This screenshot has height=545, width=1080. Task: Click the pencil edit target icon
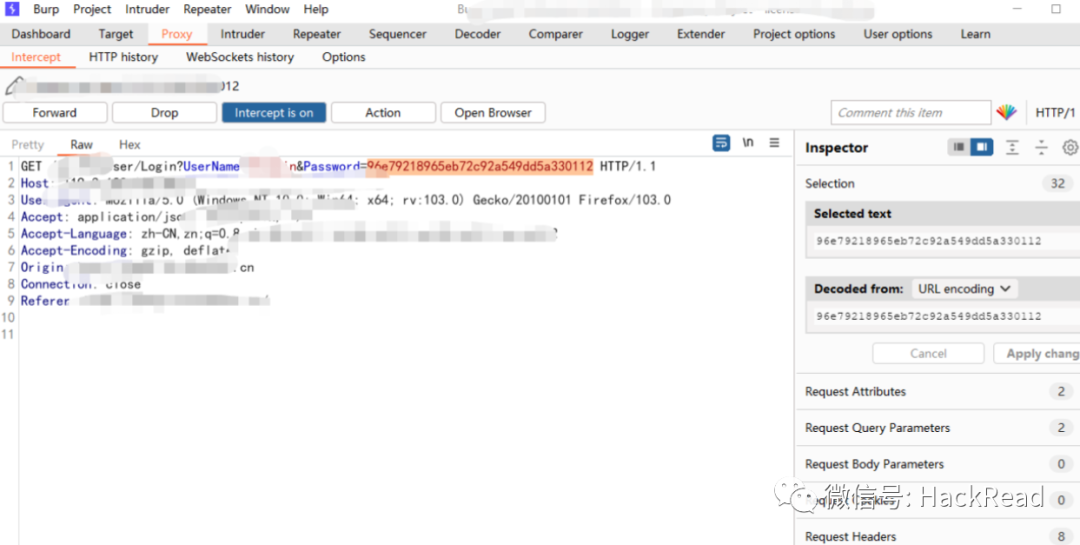pyautogui.click(x=14, y=86)
